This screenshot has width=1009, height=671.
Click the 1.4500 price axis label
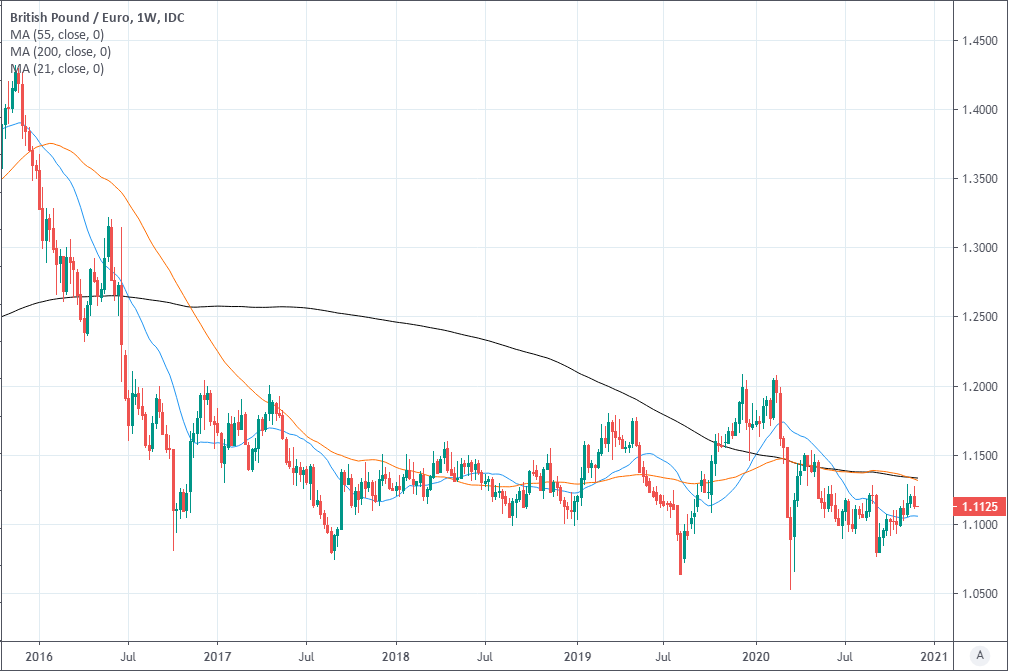click(x=980, y=42)
